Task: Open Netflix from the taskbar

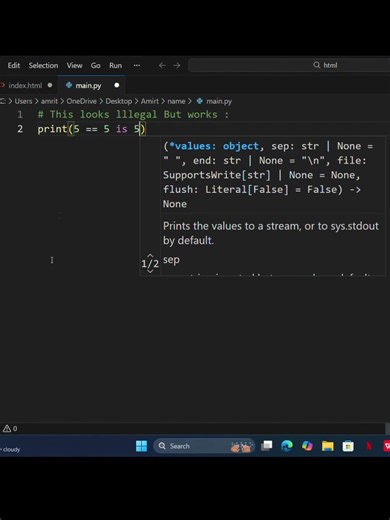Action: tap(369, 446)
